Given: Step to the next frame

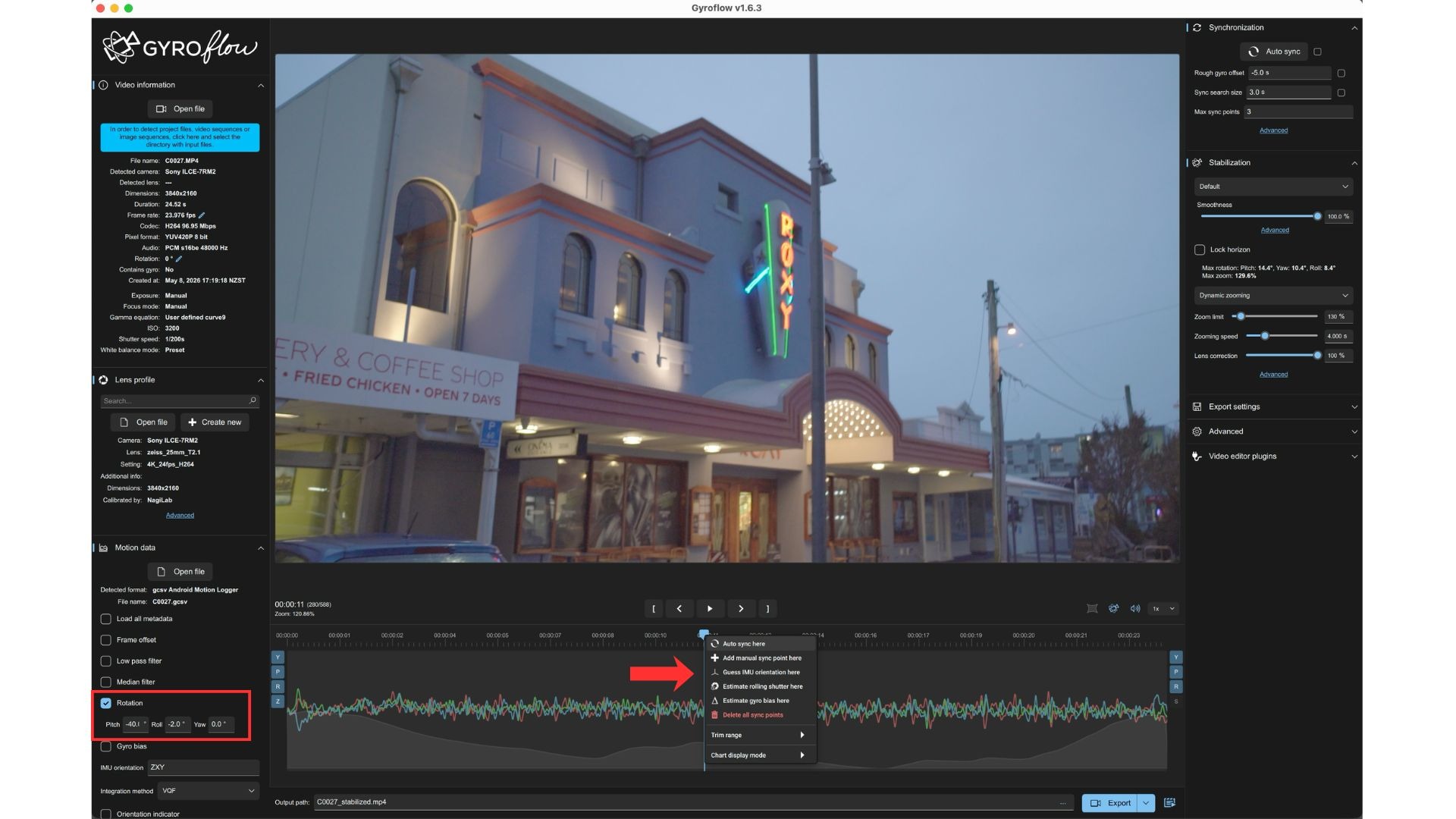Looking at the screenshot, I should (x=741, y=608).
